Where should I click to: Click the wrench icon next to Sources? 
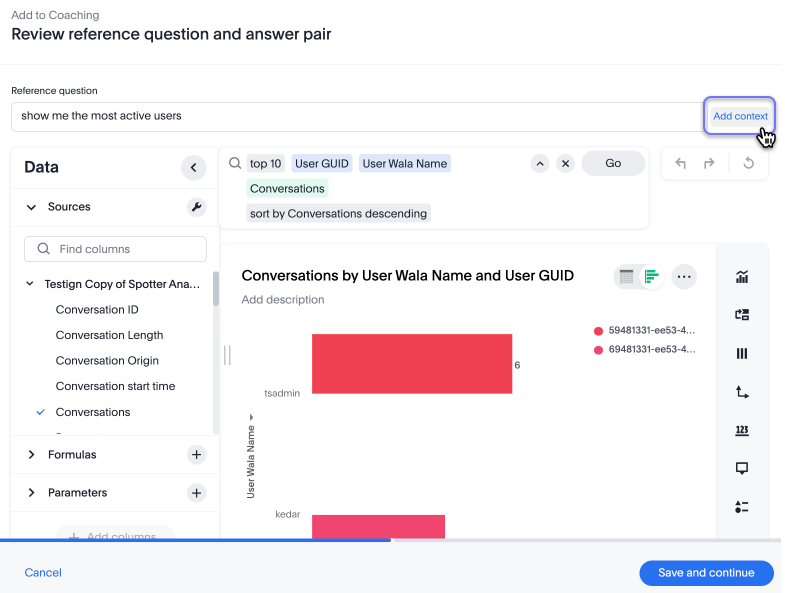[x=196, y=207]
